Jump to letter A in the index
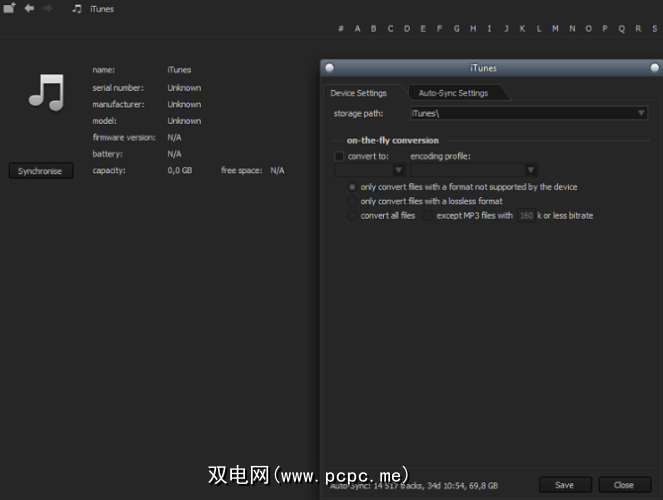The width and height of the screenshot is (663, 500). click(357, 29)
